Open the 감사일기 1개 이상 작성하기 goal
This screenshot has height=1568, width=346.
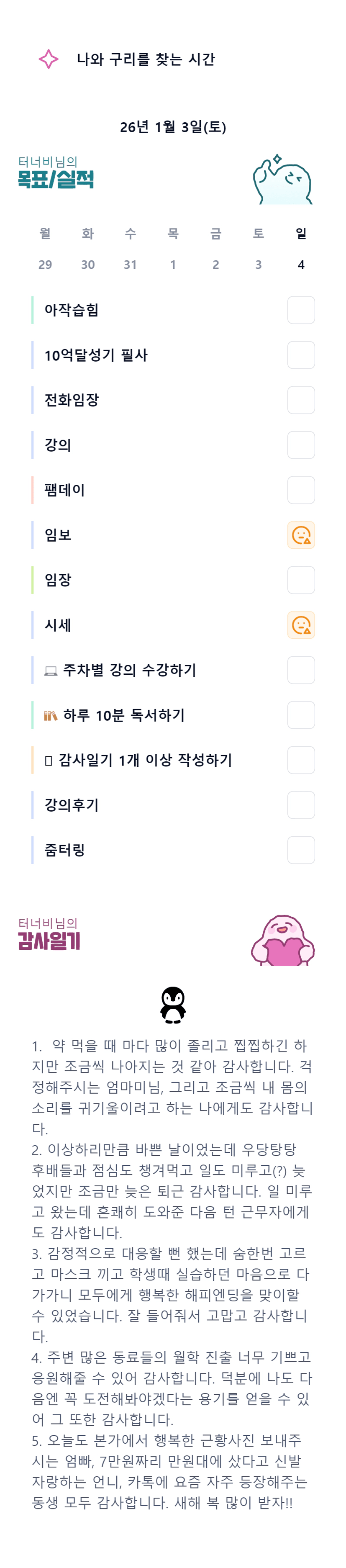point(145,760)
